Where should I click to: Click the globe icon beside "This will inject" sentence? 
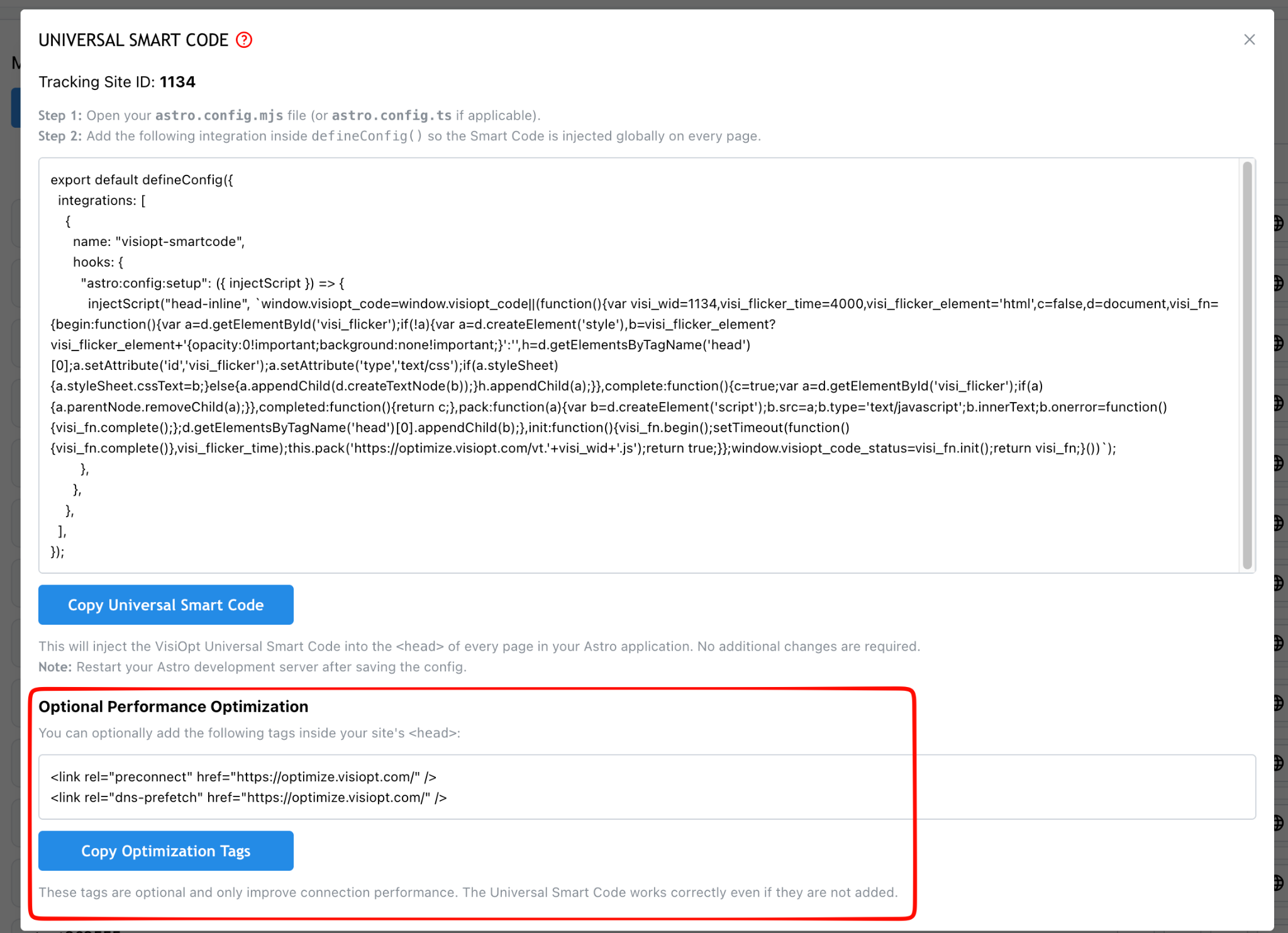click(1279, 643)
